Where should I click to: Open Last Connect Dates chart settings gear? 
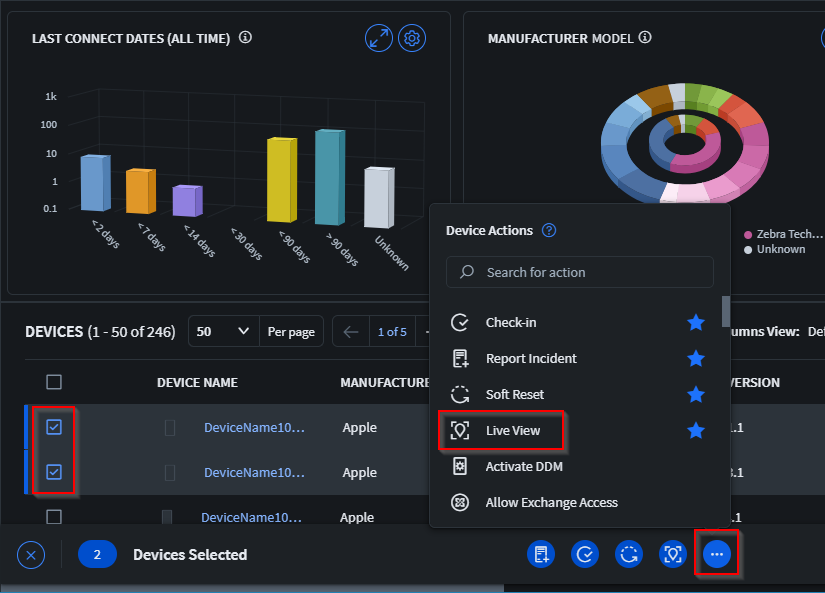coord(412,39)
